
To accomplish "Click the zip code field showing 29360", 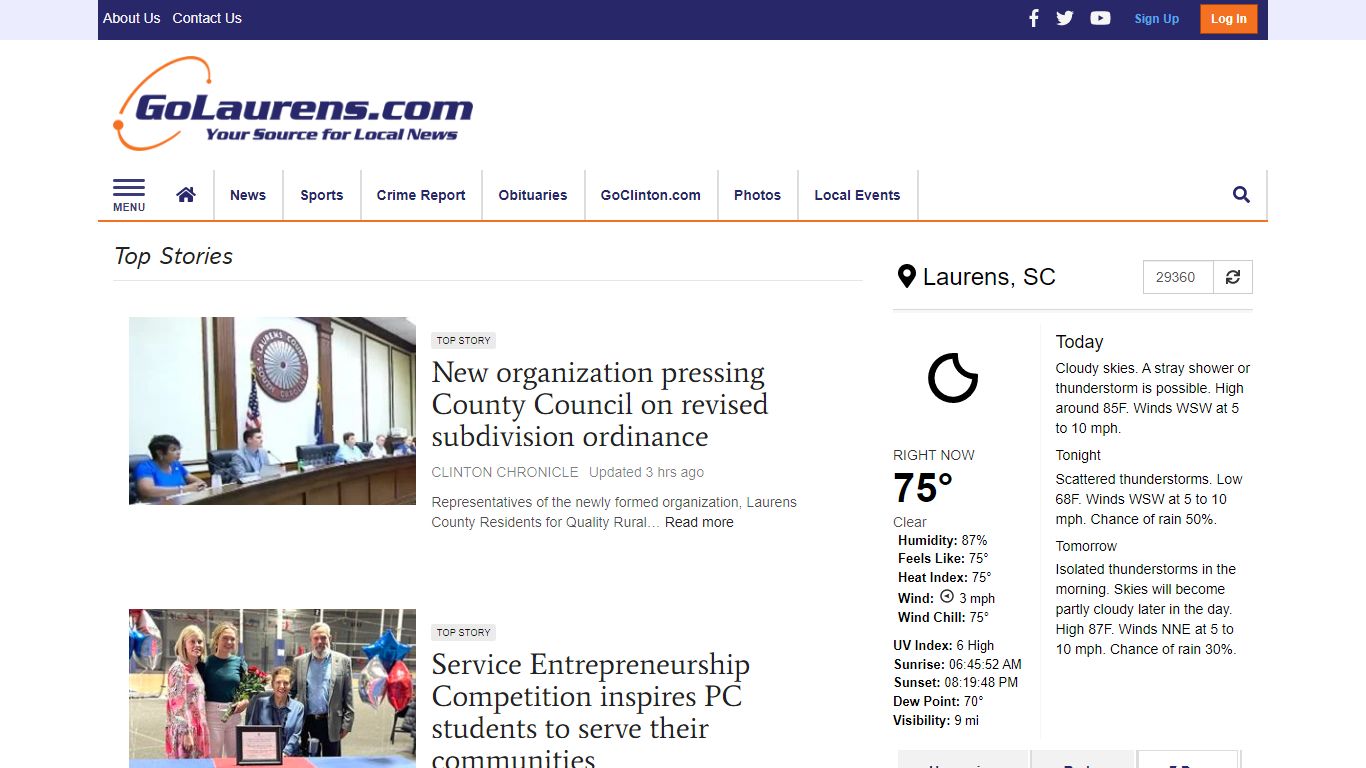I will pos(1178,277).
